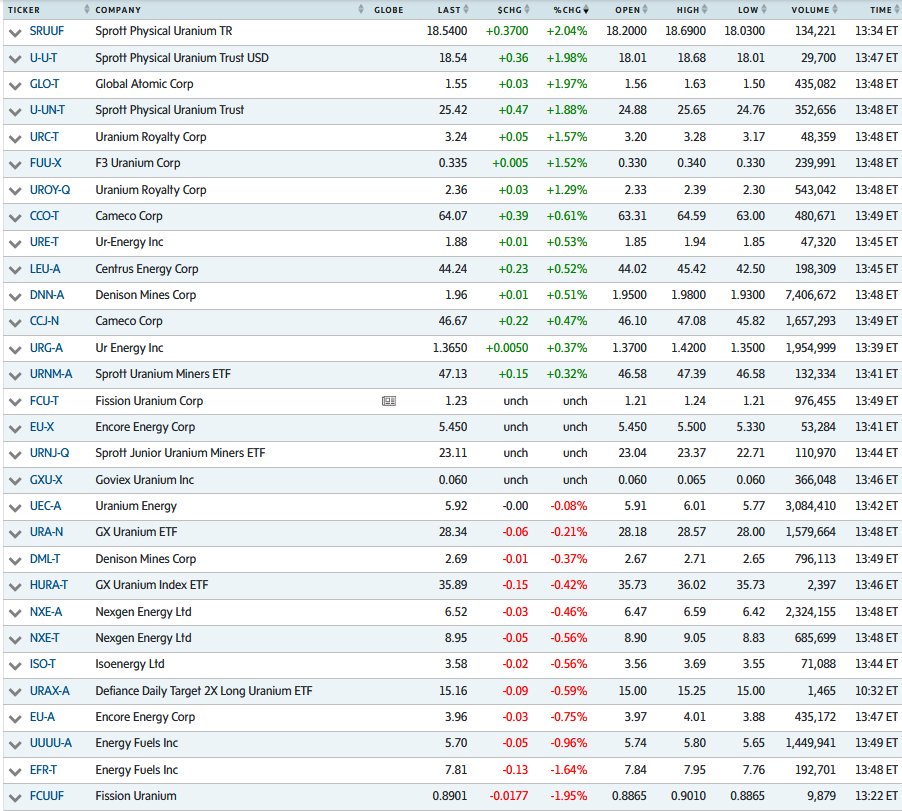
Task: Expand the URNM-A row chevron
Action: coord(15,376)
